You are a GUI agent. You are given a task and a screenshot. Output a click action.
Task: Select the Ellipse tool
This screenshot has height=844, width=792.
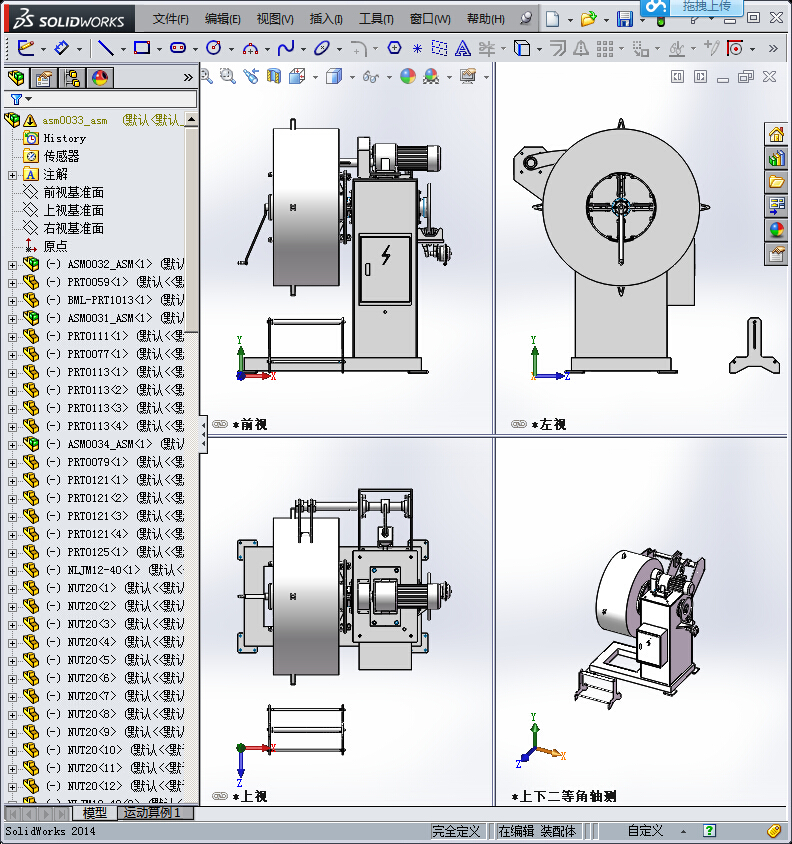pyautogui.click(x=321, y=48)
